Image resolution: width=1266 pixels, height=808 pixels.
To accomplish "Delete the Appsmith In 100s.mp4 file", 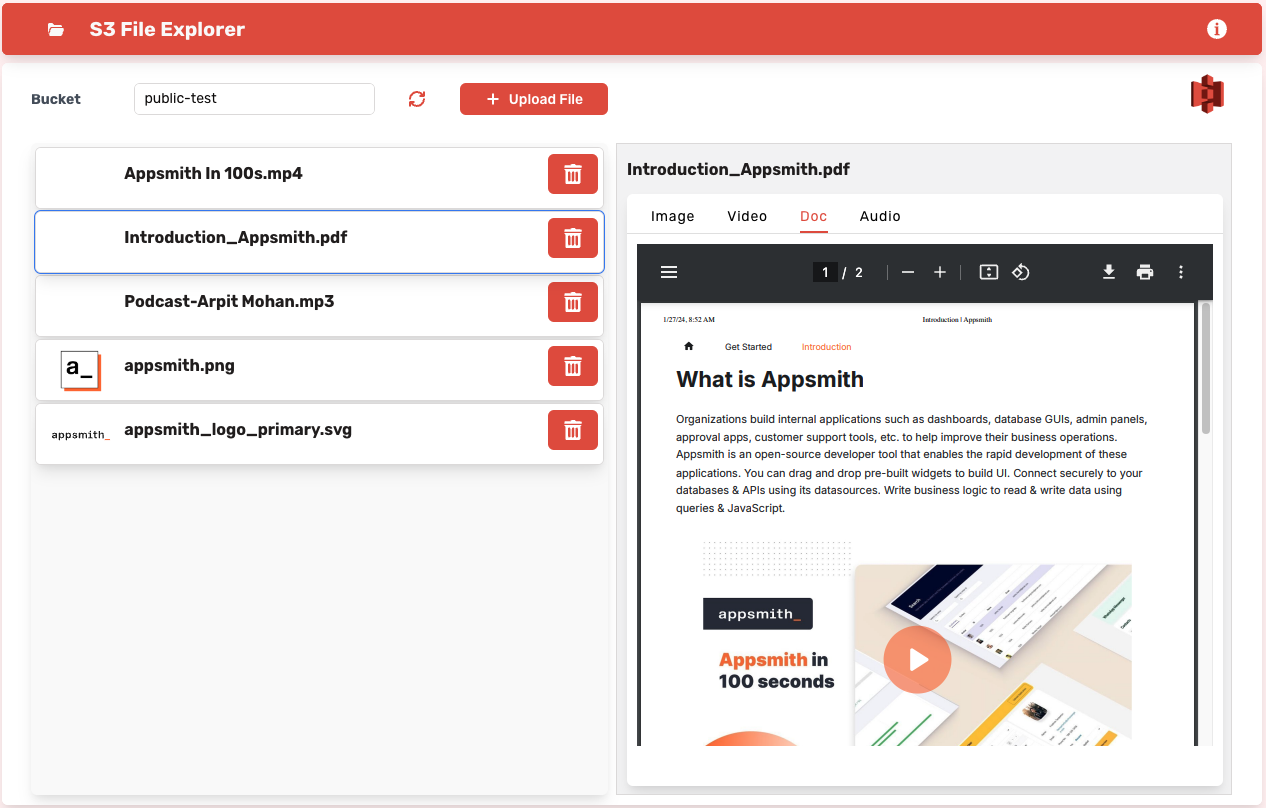I will click(x=573, y=174).
